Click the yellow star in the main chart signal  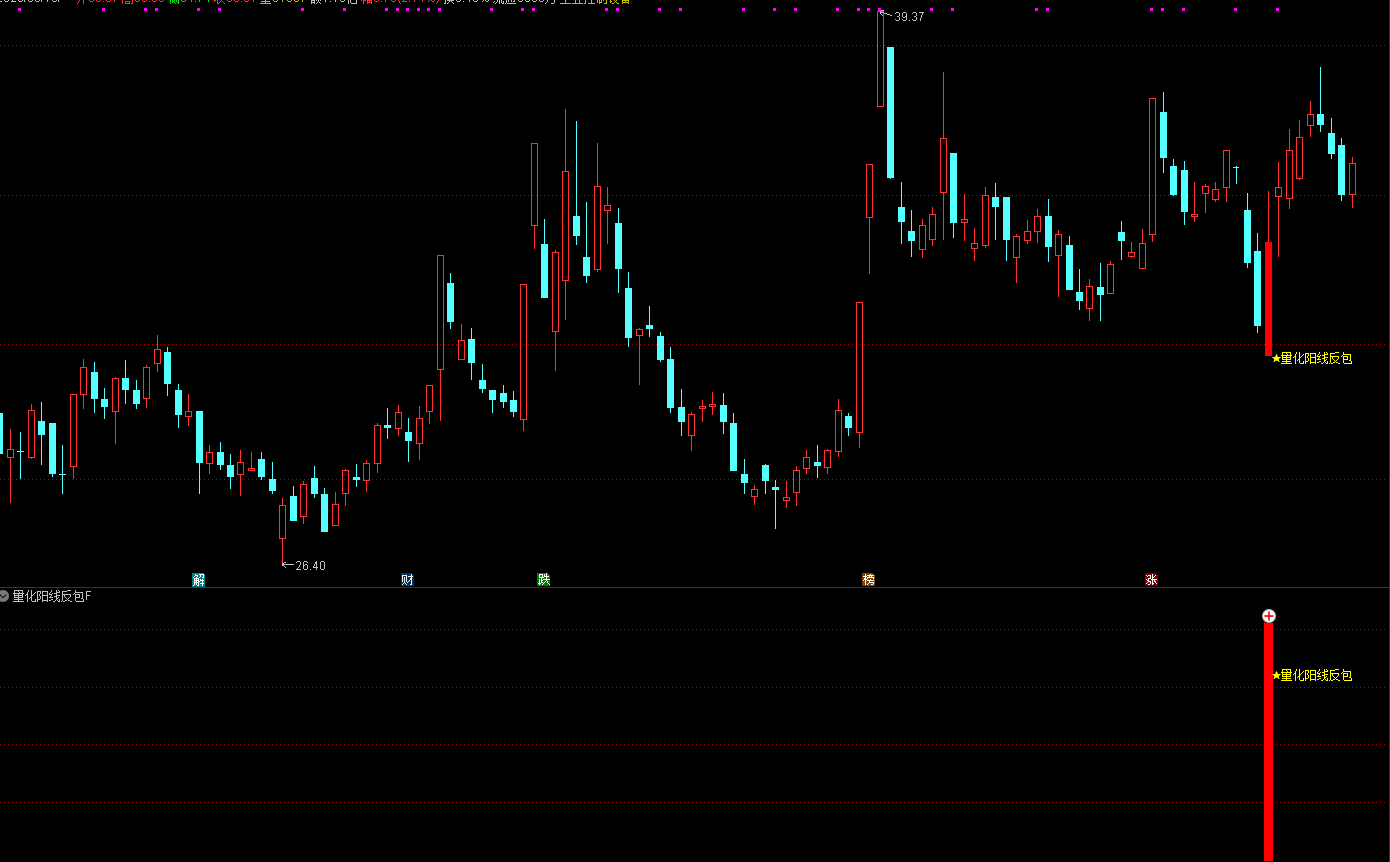[x=1276, y=358]
